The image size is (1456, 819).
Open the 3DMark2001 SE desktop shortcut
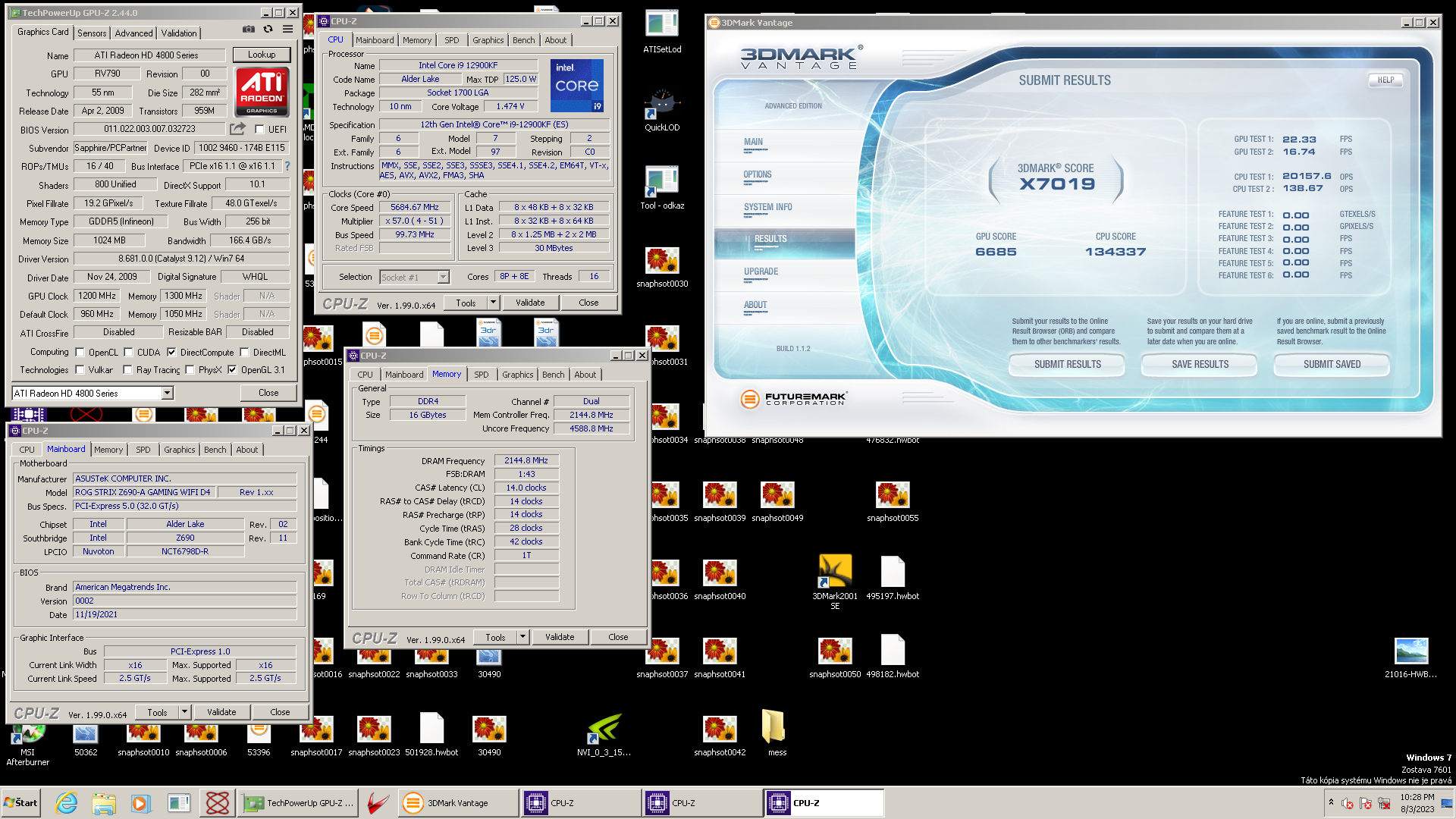(835, 581)
